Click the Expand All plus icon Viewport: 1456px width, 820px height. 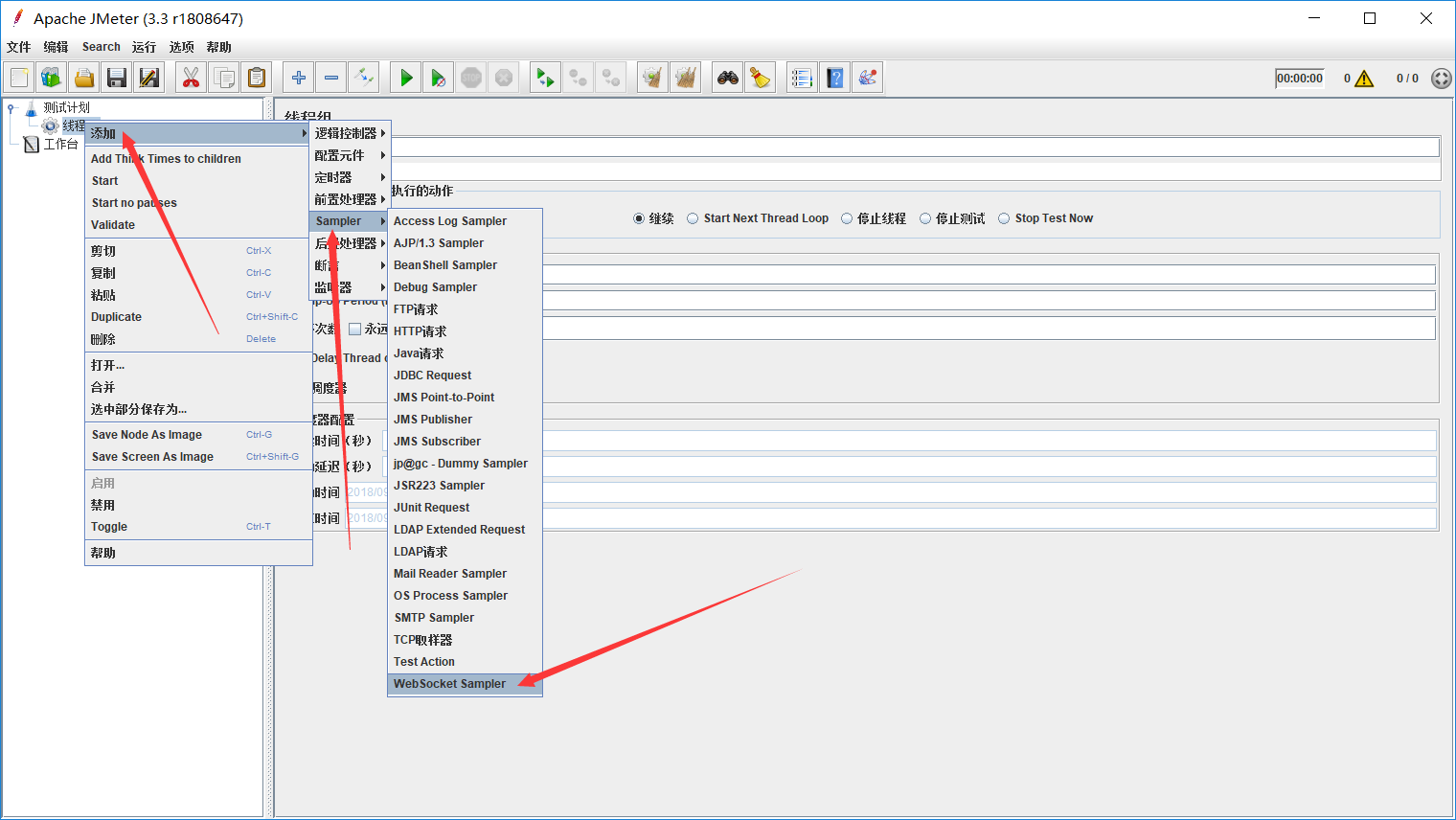click(299, 78)
